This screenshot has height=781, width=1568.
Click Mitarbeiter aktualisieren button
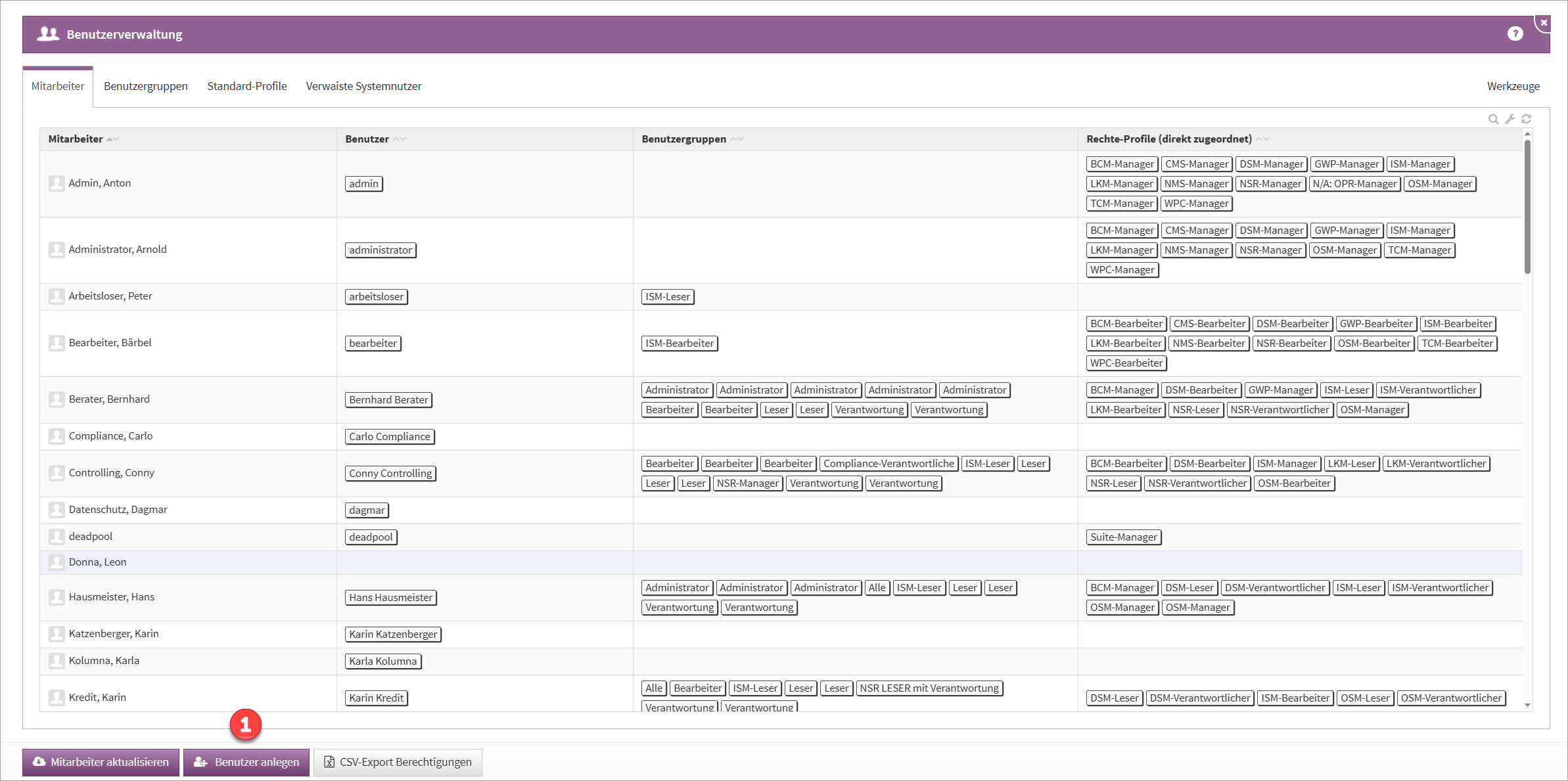pos(101,762)
